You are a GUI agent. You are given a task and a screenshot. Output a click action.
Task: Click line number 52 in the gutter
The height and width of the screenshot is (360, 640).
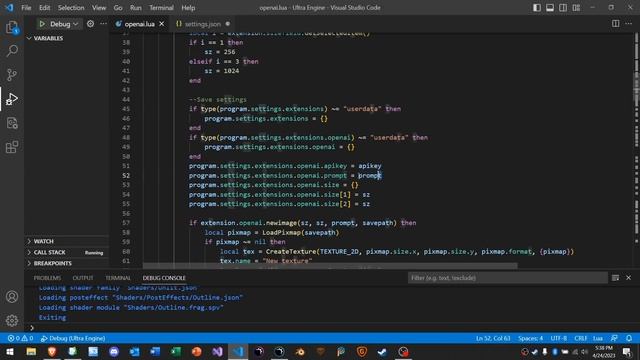126,176
